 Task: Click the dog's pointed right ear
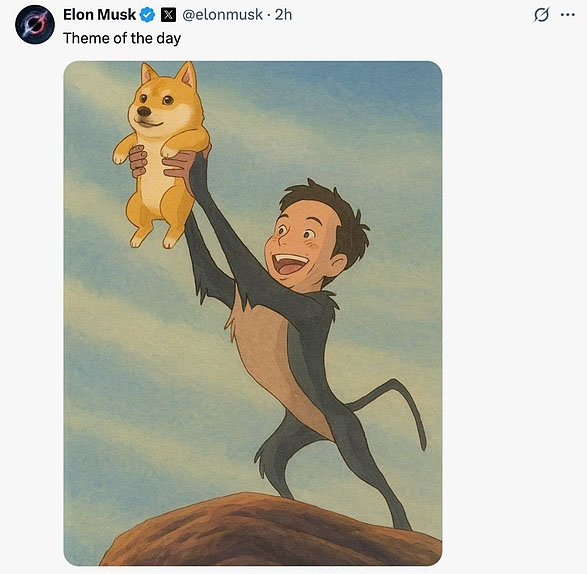[x=186, y=74]
